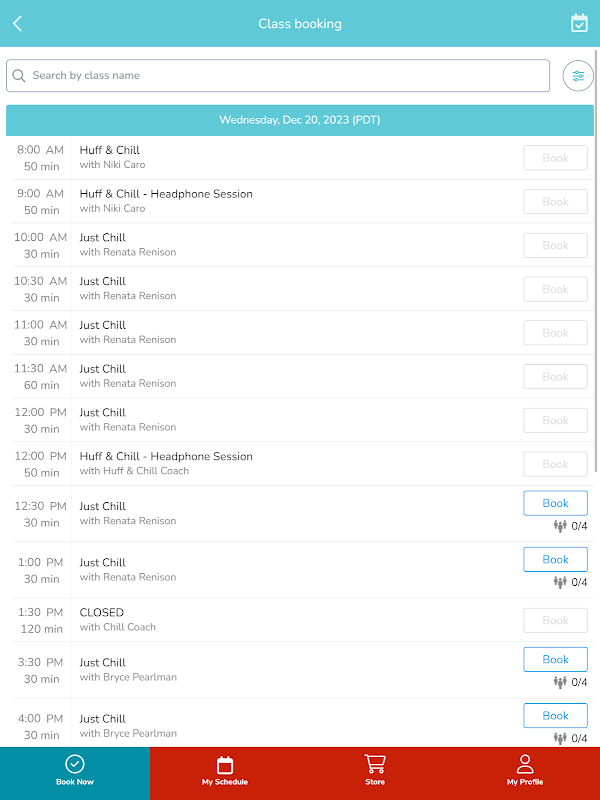Click the attendees icon for 3:30 PM class
Screen dimensions: 600x800
click(x=560, y=682)
